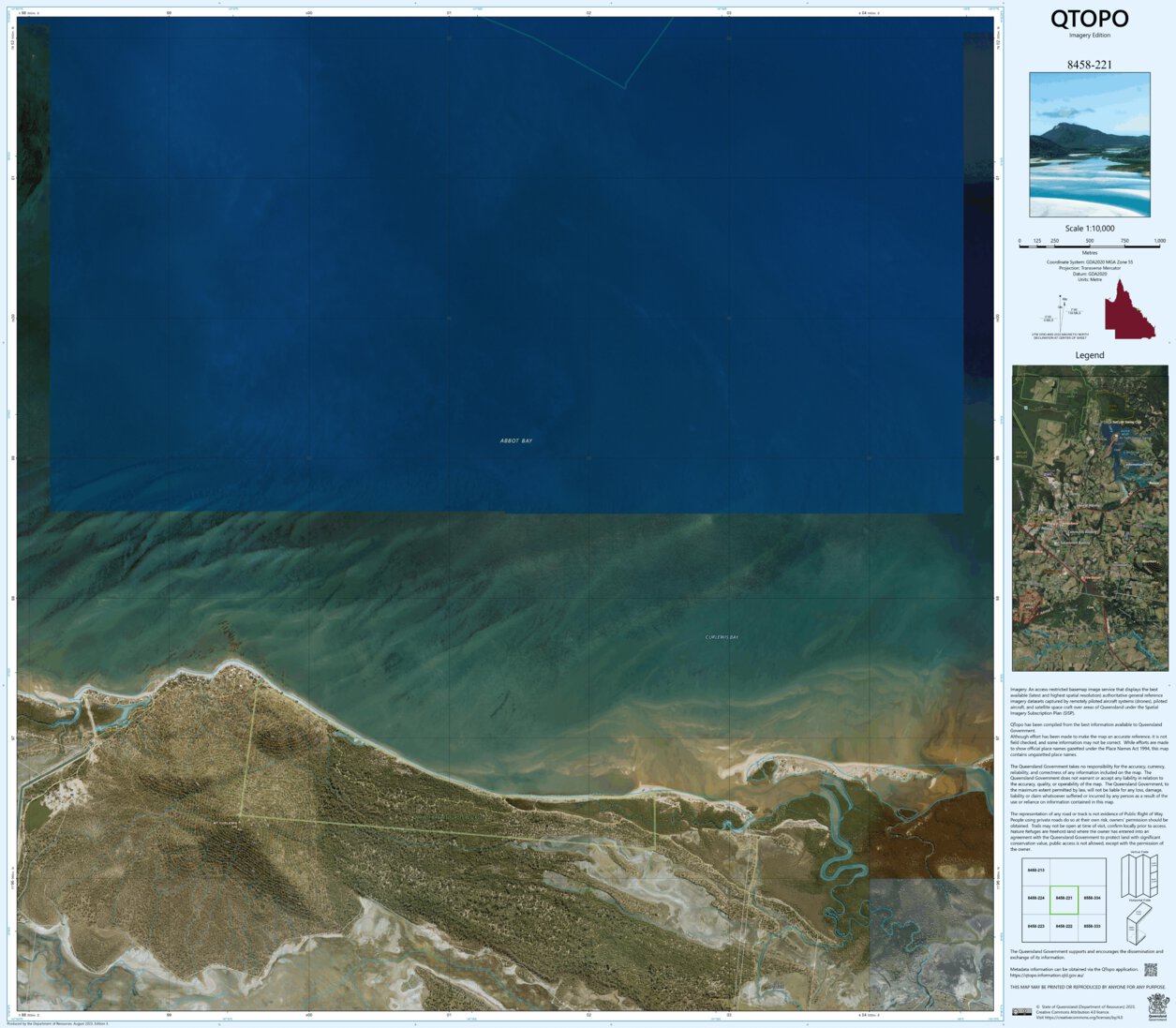1176x1028 pixels.
Task: Select adjacent map sheet 8458-213
Action: [x=1036, y=870]
